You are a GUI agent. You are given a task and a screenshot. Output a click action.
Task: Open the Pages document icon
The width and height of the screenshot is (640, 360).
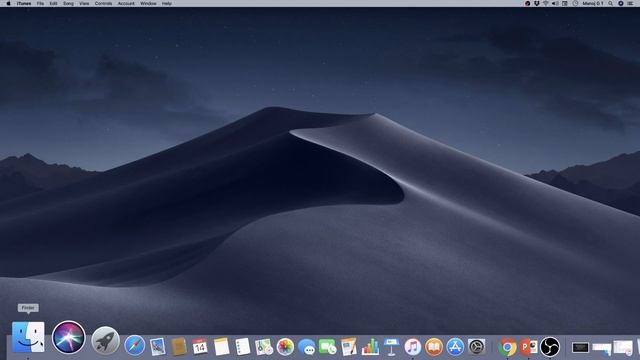coord(349,347)
